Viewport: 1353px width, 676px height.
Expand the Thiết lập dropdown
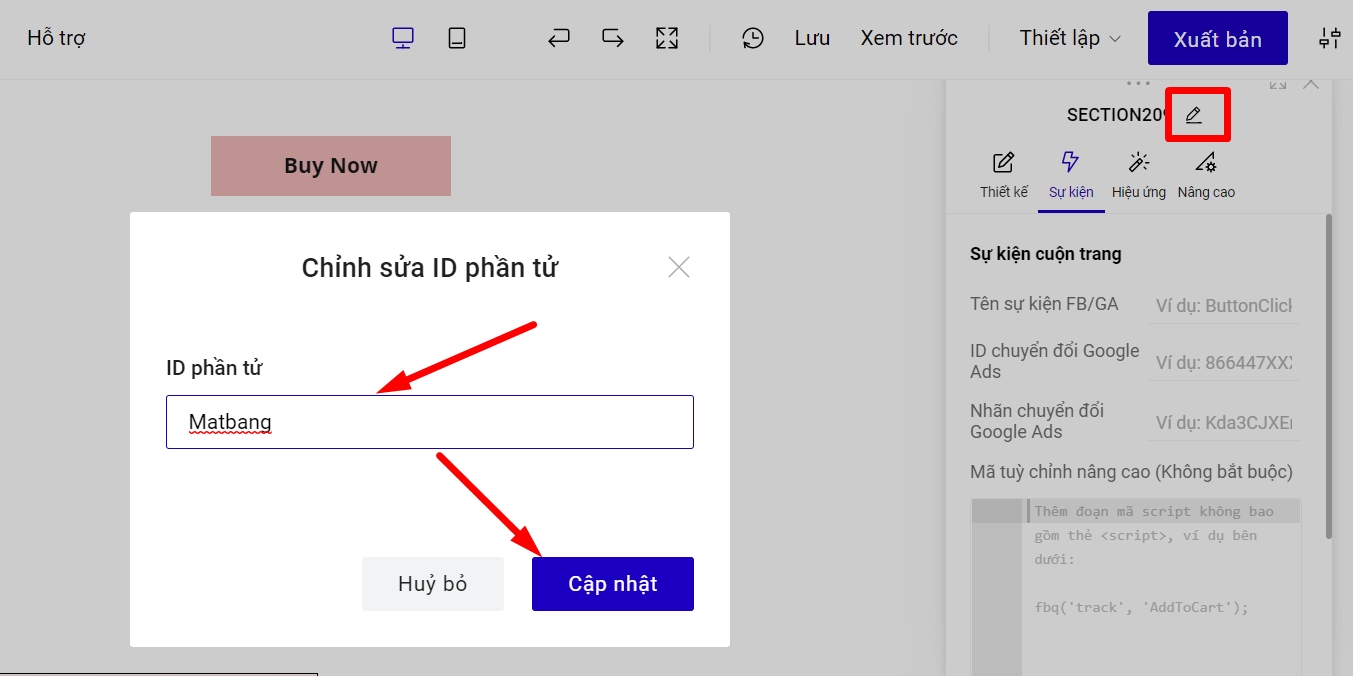[1070, 38]
